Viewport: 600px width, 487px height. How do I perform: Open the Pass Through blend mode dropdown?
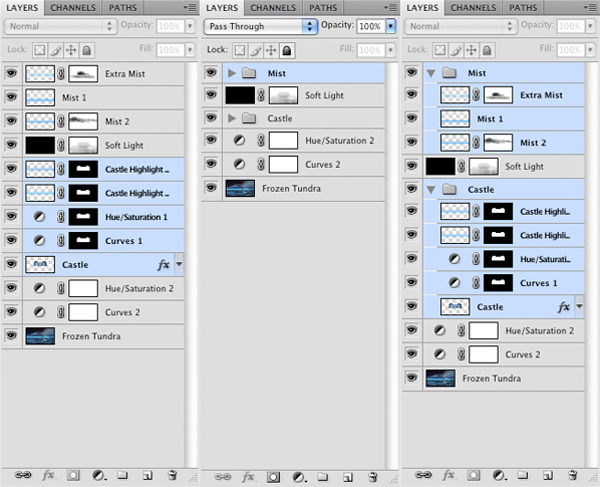260,26
